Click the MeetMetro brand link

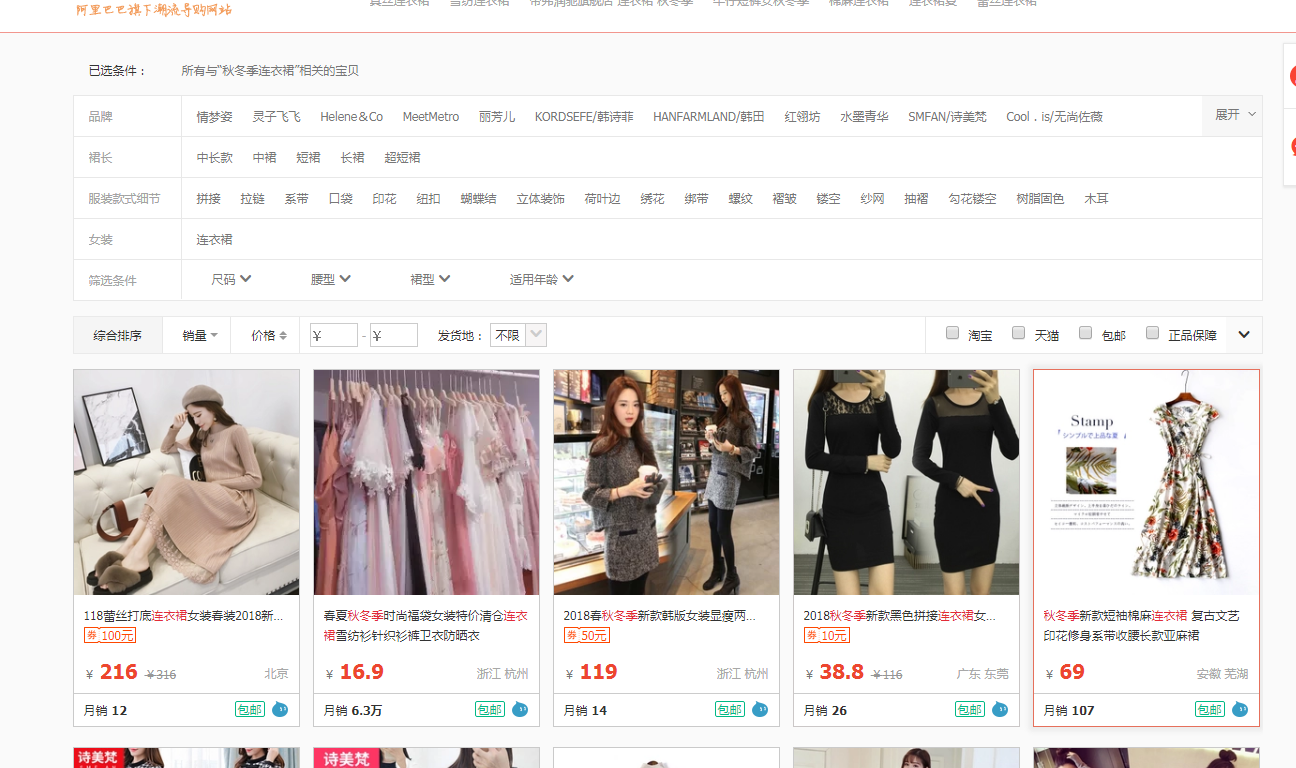[431, 117]
